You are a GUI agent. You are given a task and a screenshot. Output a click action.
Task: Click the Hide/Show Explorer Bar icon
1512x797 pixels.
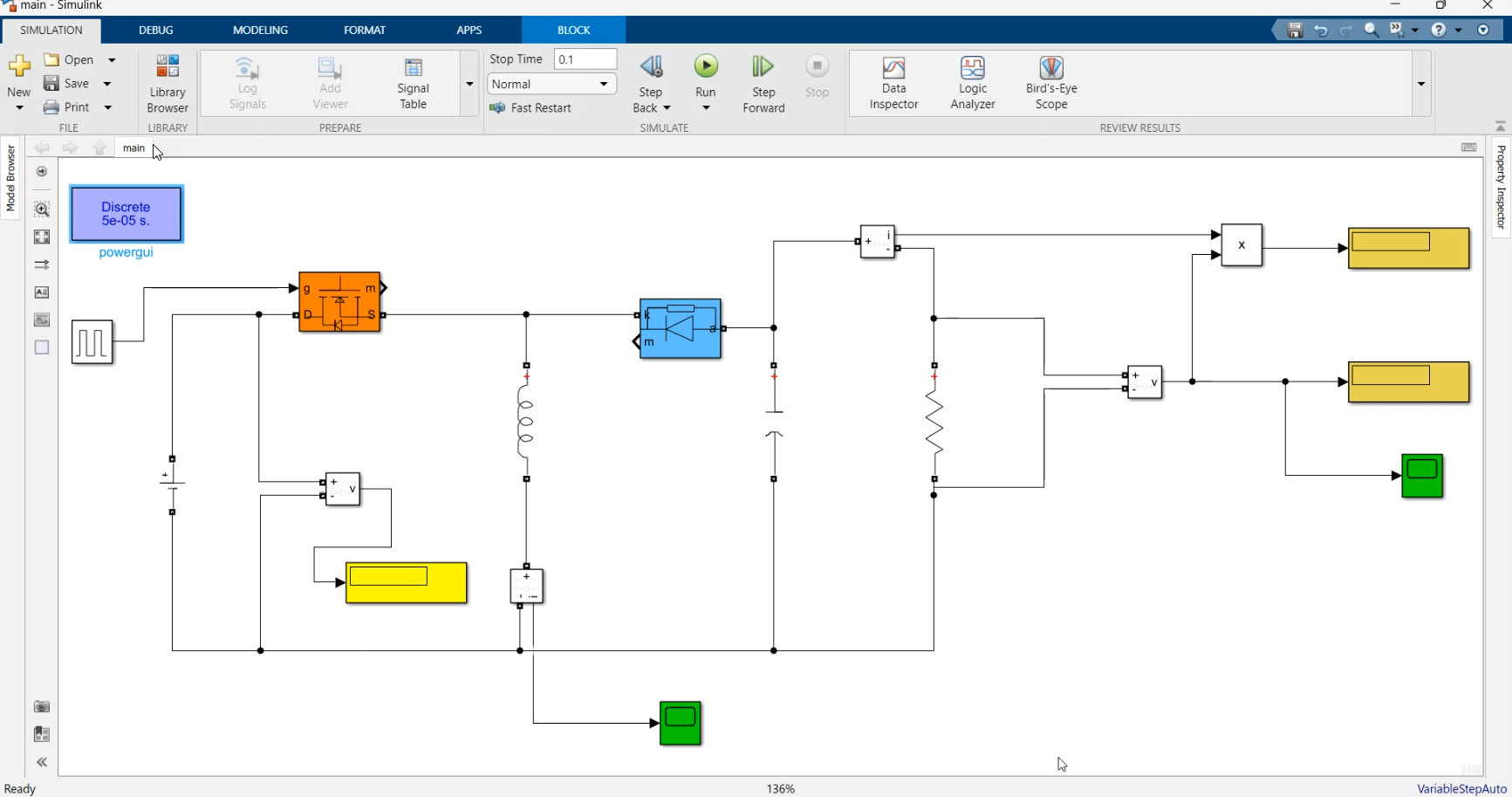[41, 172]
